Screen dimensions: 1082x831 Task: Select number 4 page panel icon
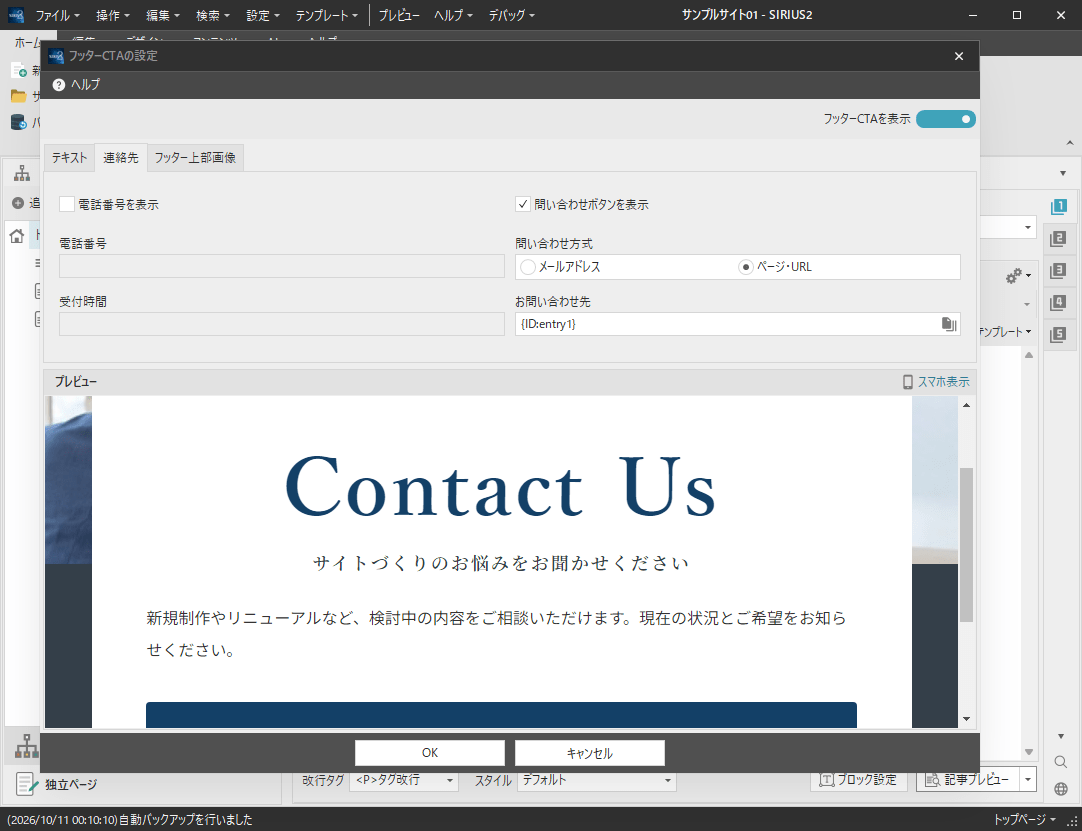coord(1059,302)
